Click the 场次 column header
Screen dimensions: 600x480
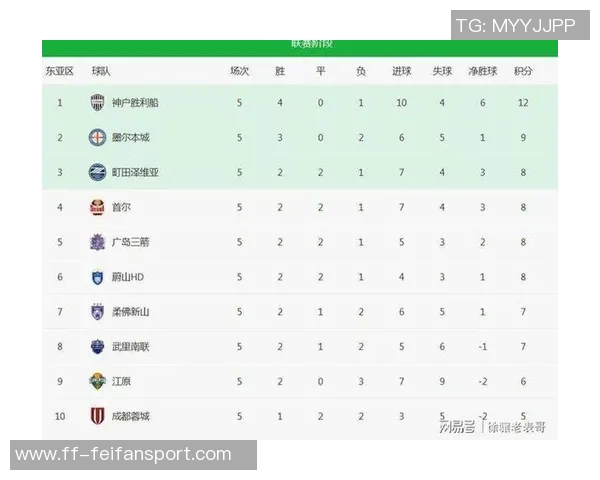point(239,72)
